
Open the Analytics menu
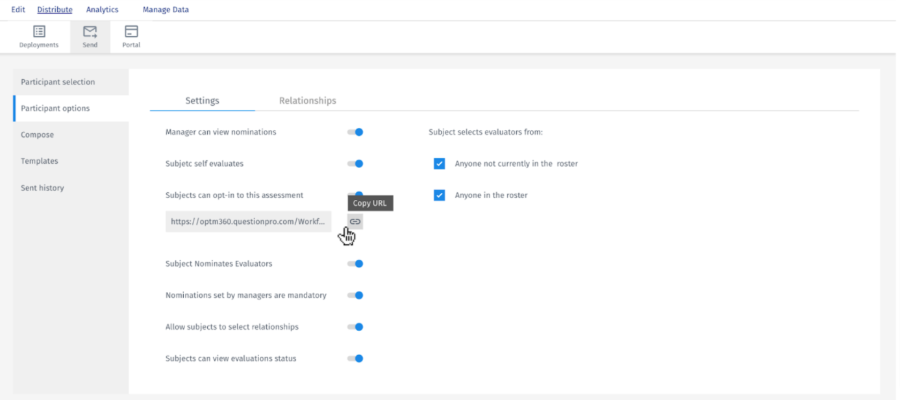(x=102, y=10)
